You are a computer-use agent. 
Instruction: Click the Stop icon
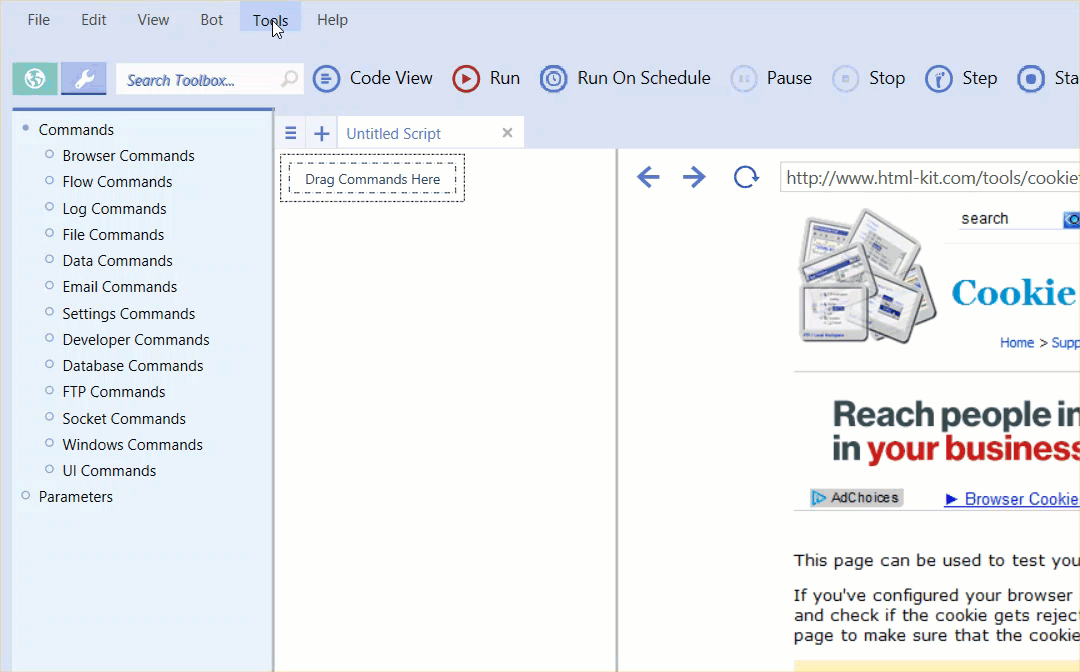[846, 78]
